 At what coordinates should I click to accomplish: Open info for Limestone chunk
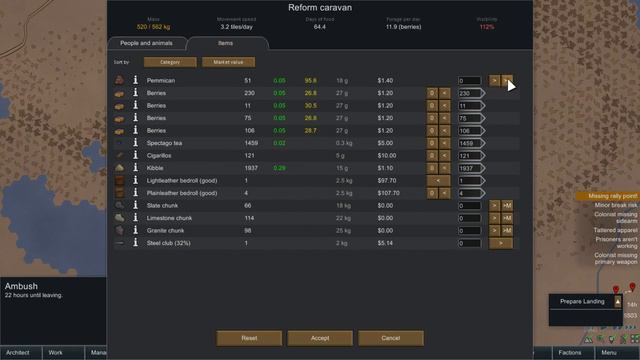tap(136, 218)
